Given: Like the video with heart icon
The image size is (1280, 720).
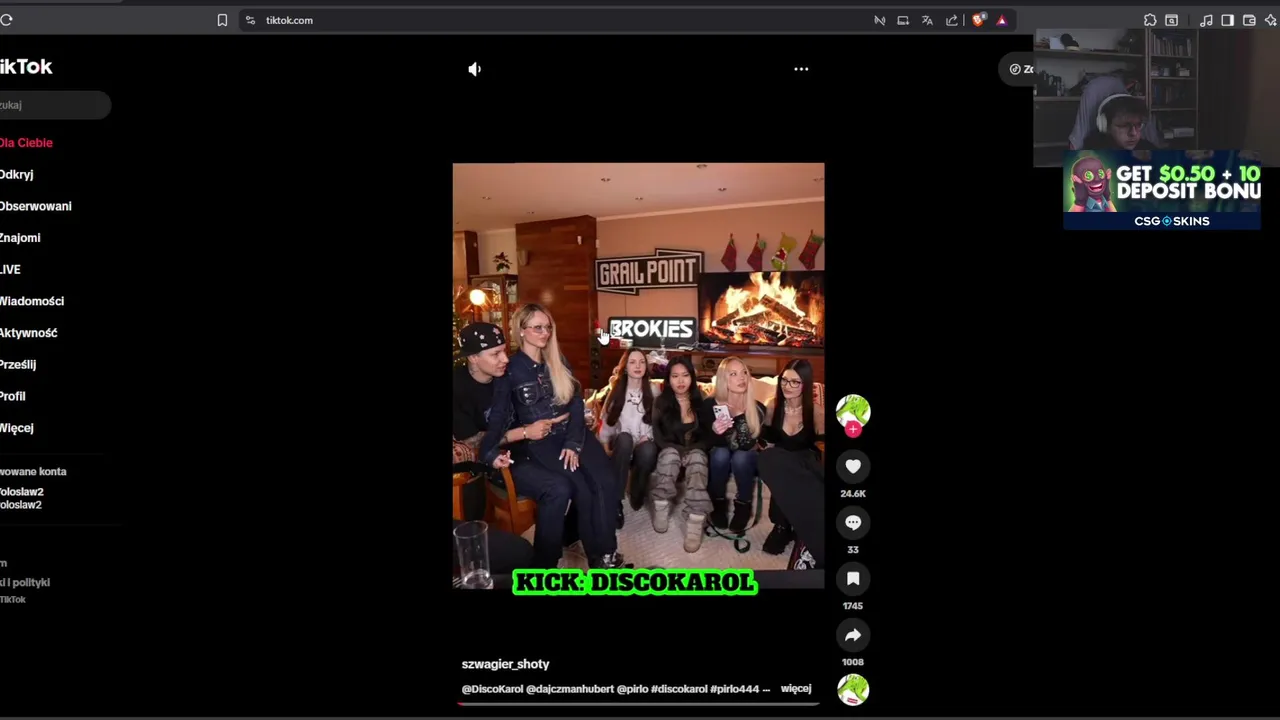Looking at the screenshot, I should (853, 466).
